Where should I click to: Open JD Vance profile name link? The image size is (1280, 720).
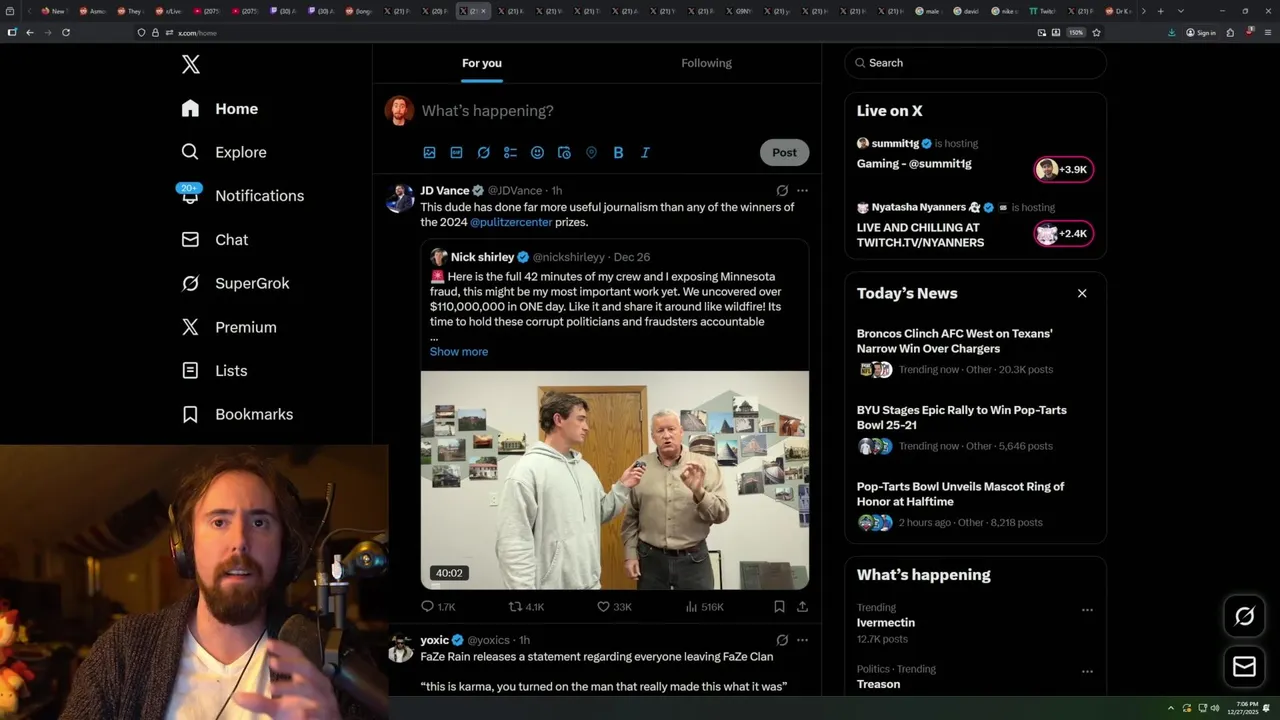445,191
